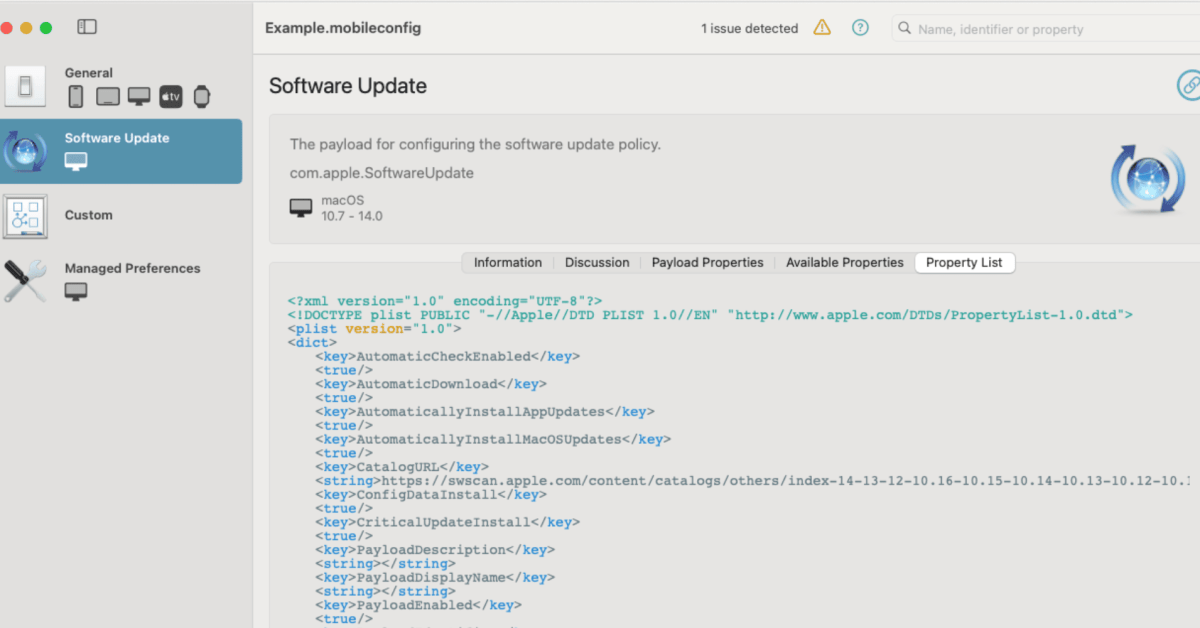Screen dimensions: 1200x628
Task: Select the iPad platform icon under General
Action: 108,97
